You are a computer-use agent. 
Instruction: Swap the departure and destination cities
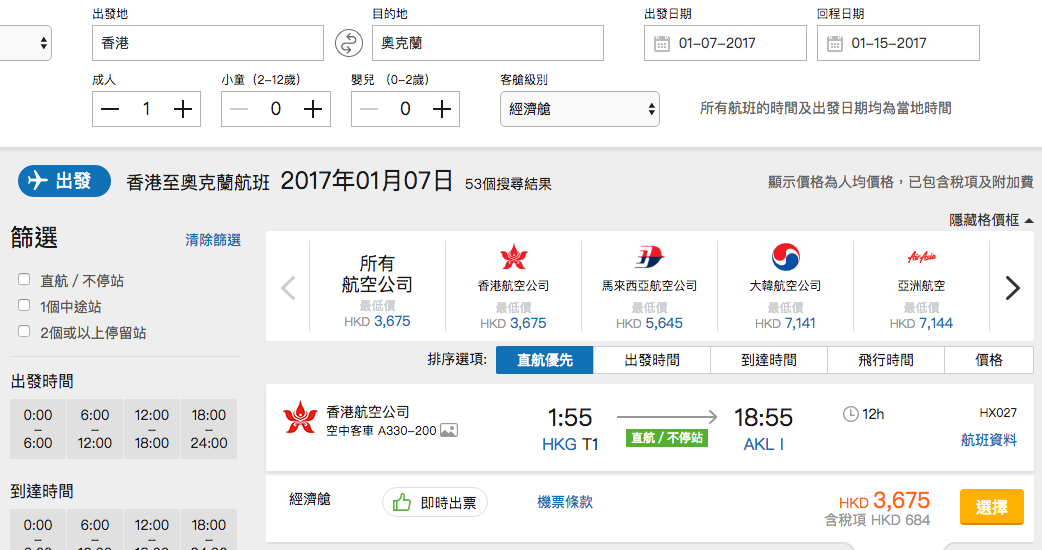coord(349,43)
